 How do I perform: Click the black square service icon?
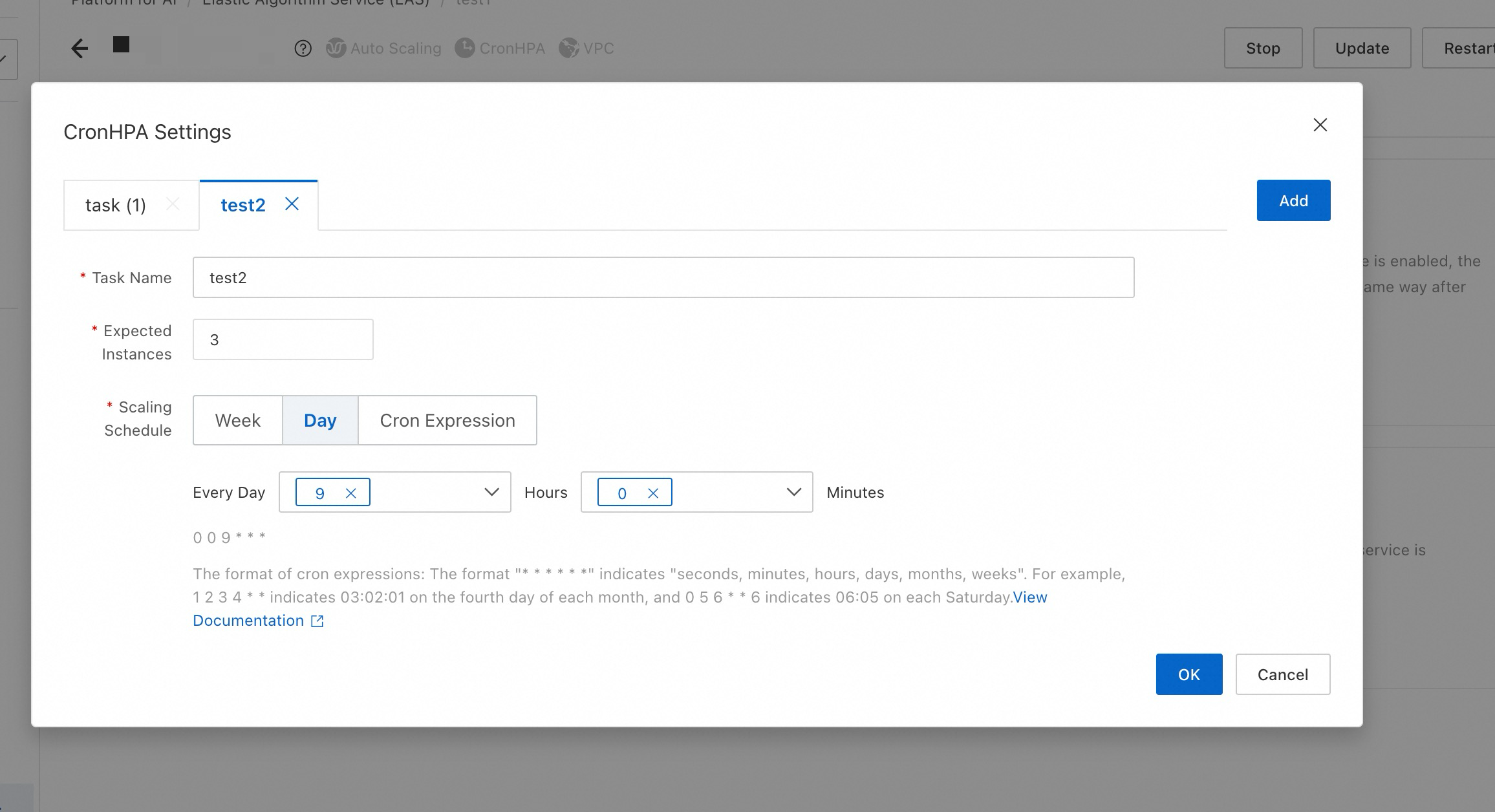point(121,45)
